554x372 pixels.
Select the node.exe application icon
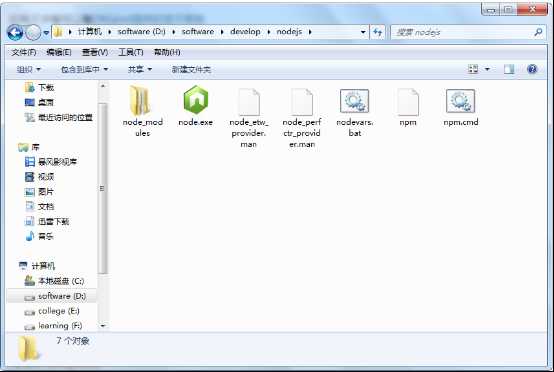coord(195,100)
